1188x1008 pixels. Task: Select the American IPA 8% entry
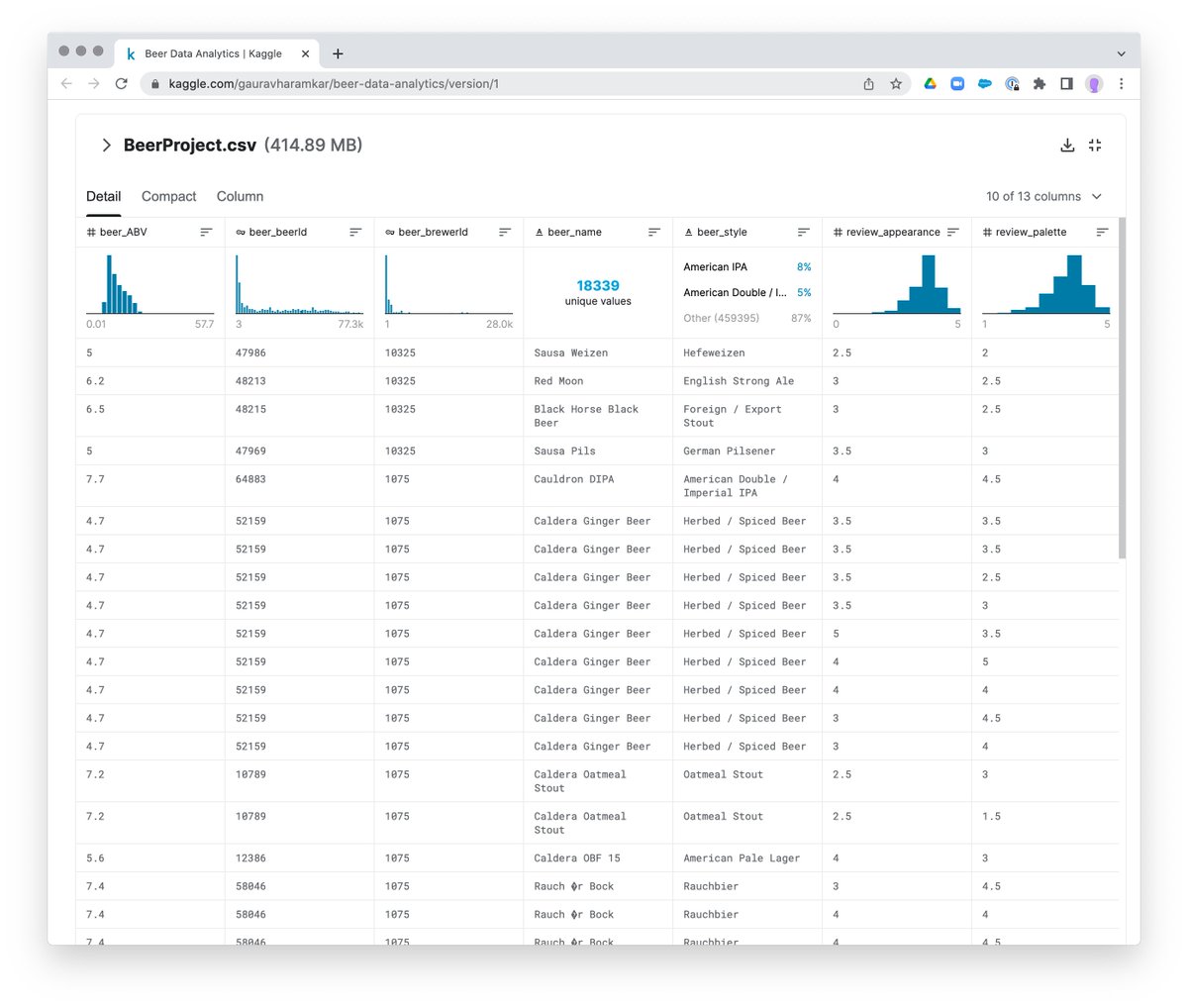(747, 267)
